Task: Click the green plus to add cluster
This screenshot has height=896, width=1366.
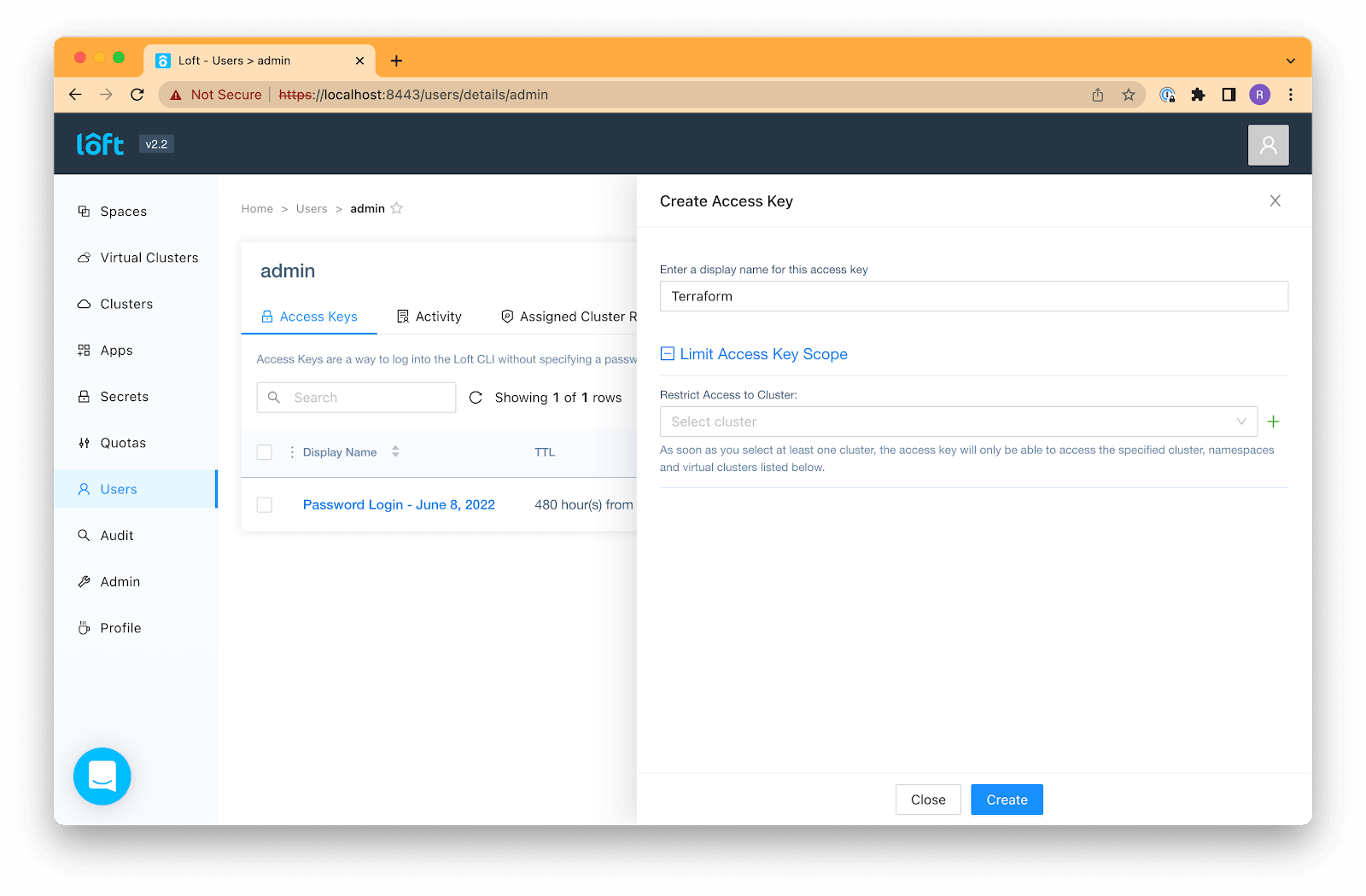Action: click(1273, 422)
